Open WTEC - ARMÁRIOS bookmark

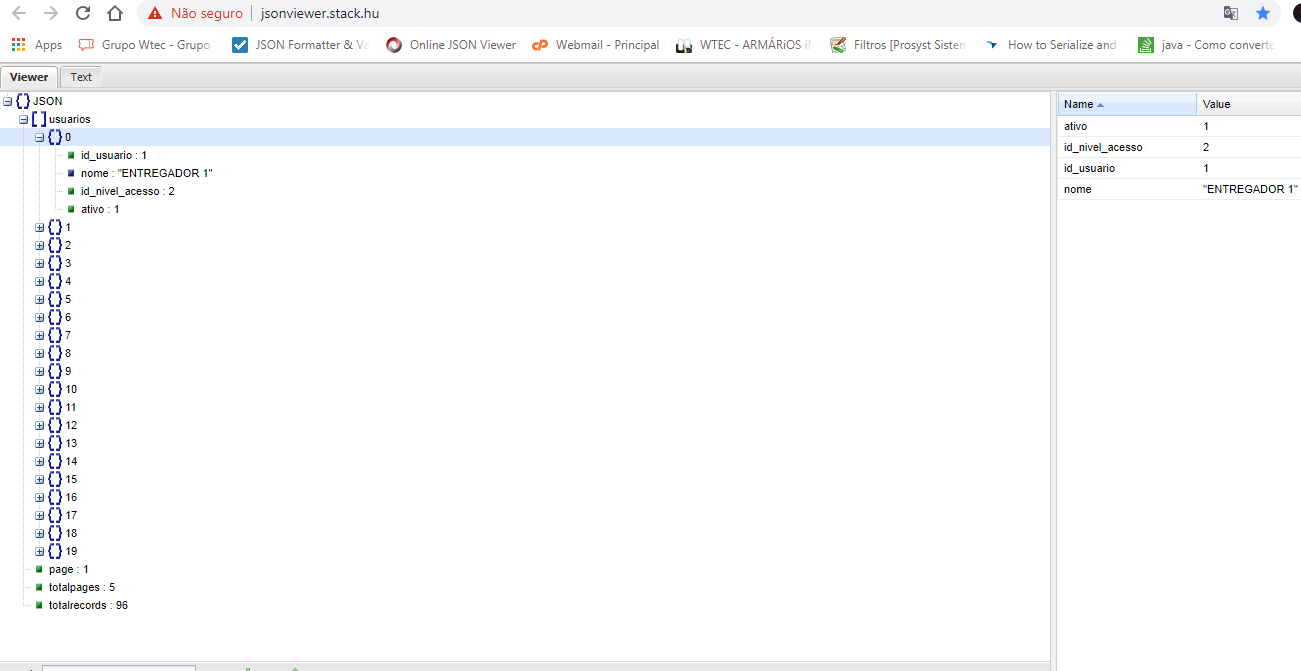coord(744,45)
